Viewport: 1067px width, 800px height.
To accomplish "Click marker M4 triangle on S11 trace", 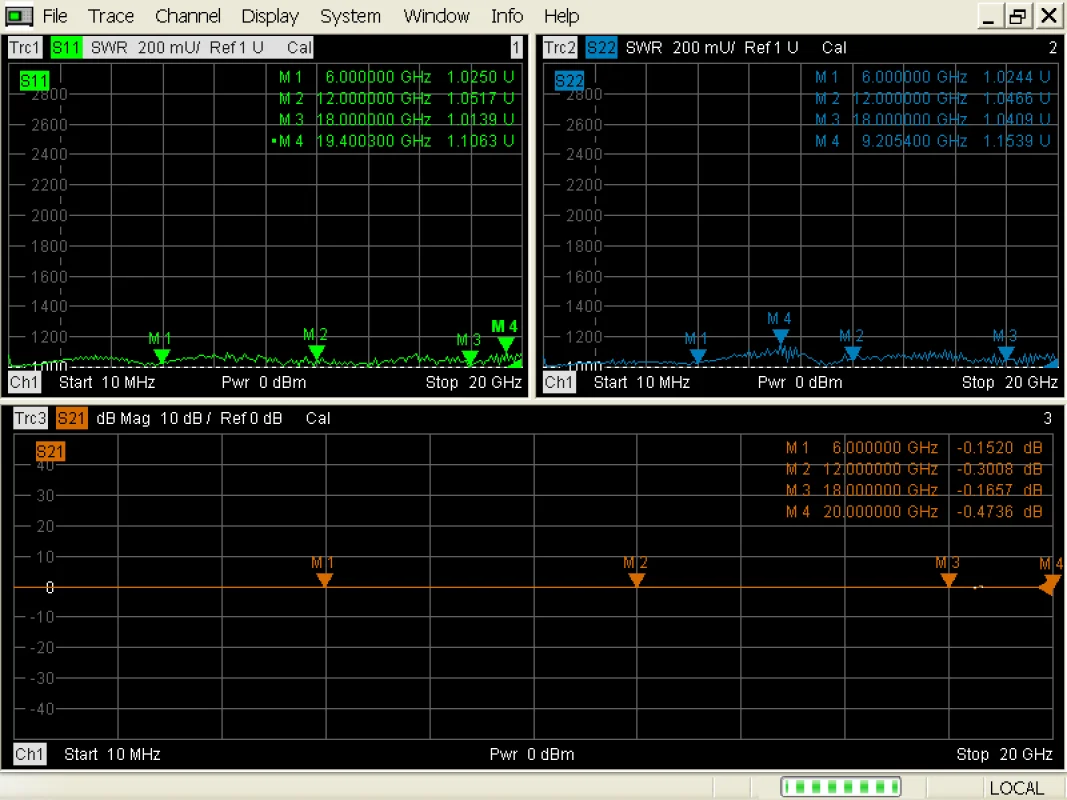I will tap(506, 345).
